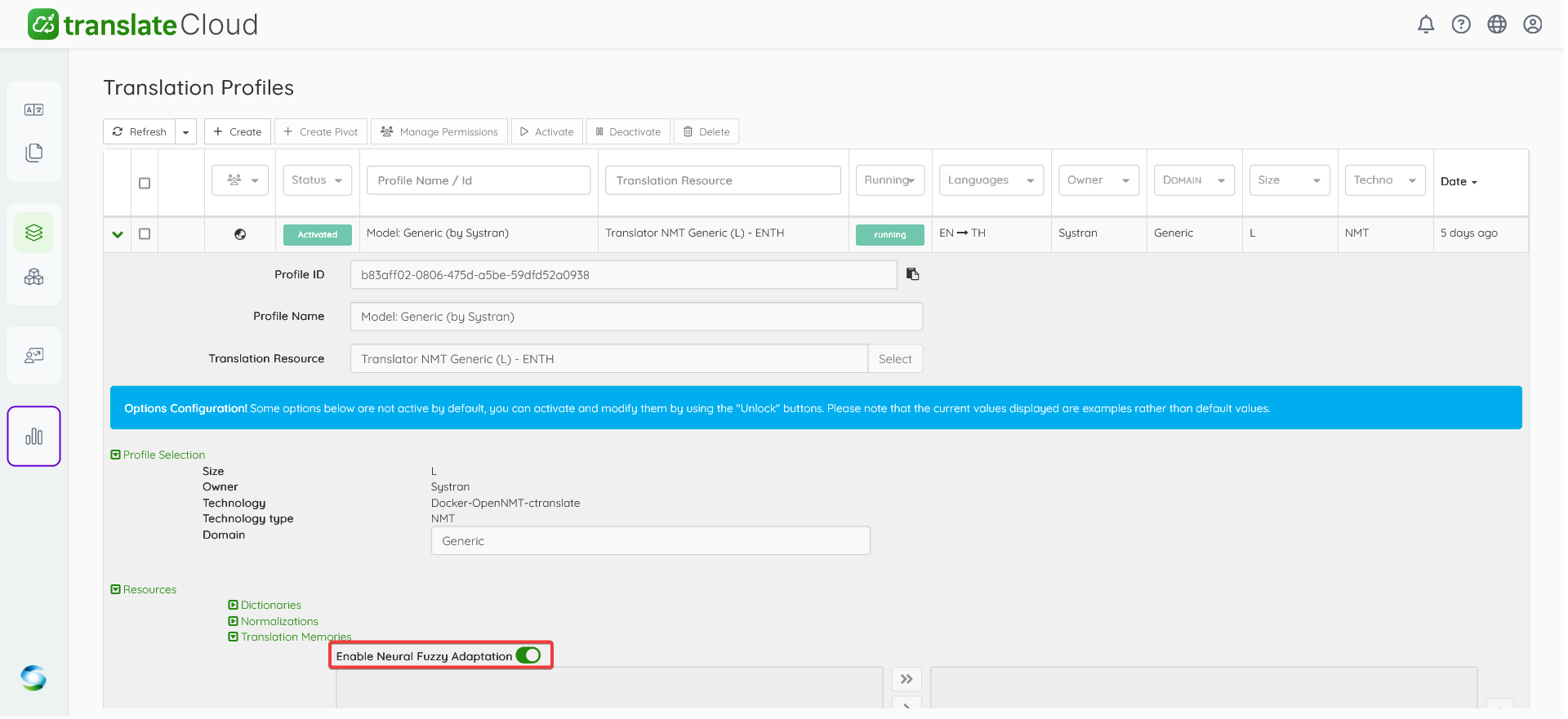This screenshot has height=719, width=1568.
Task: Open the statistics bar chart sidebar icon
Action: point(33,437)
